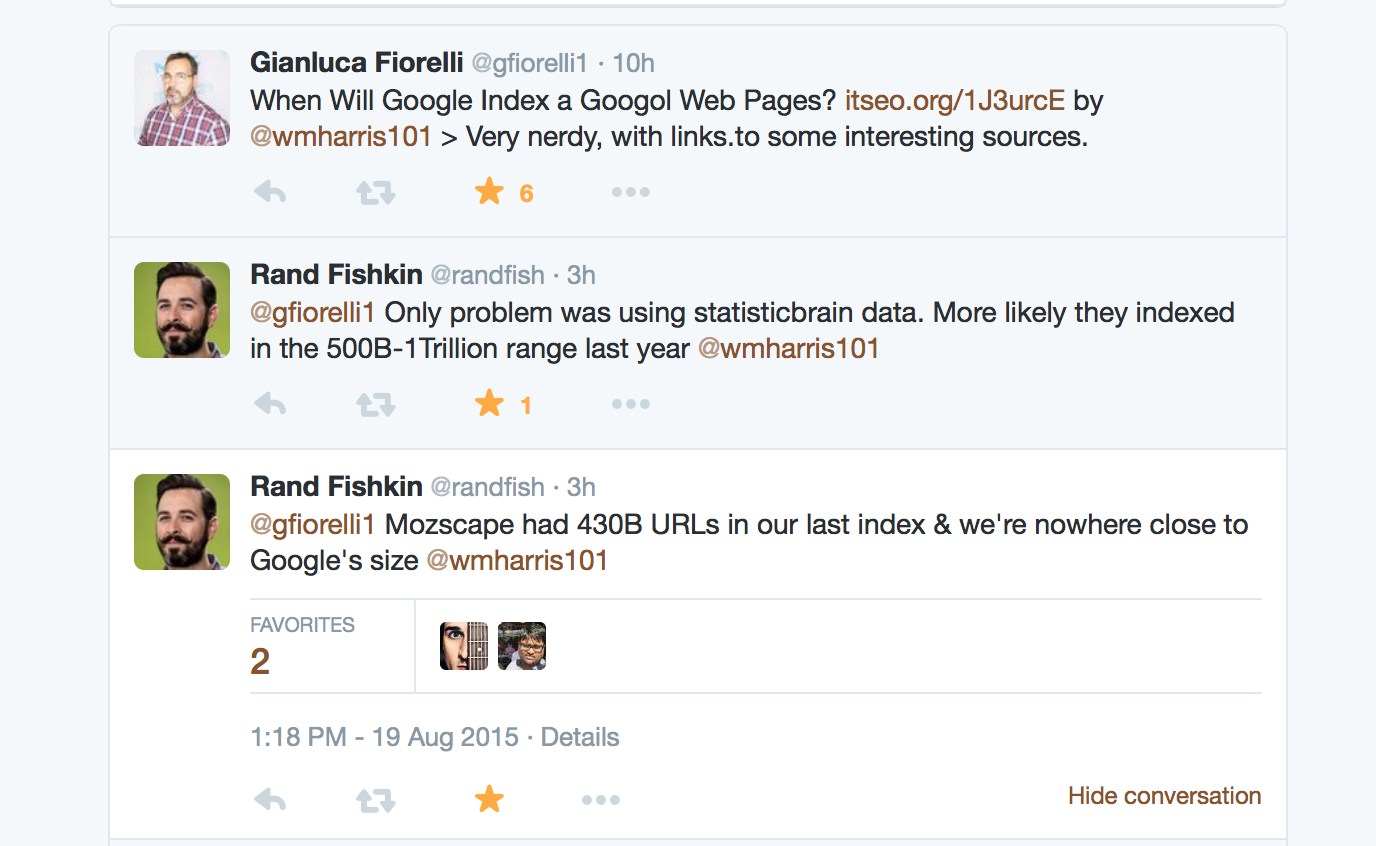This screenshot has width=1376, height=846.
Task: Click favorite count 1 on statisticbrain tweet
Action: click(526, 406)
